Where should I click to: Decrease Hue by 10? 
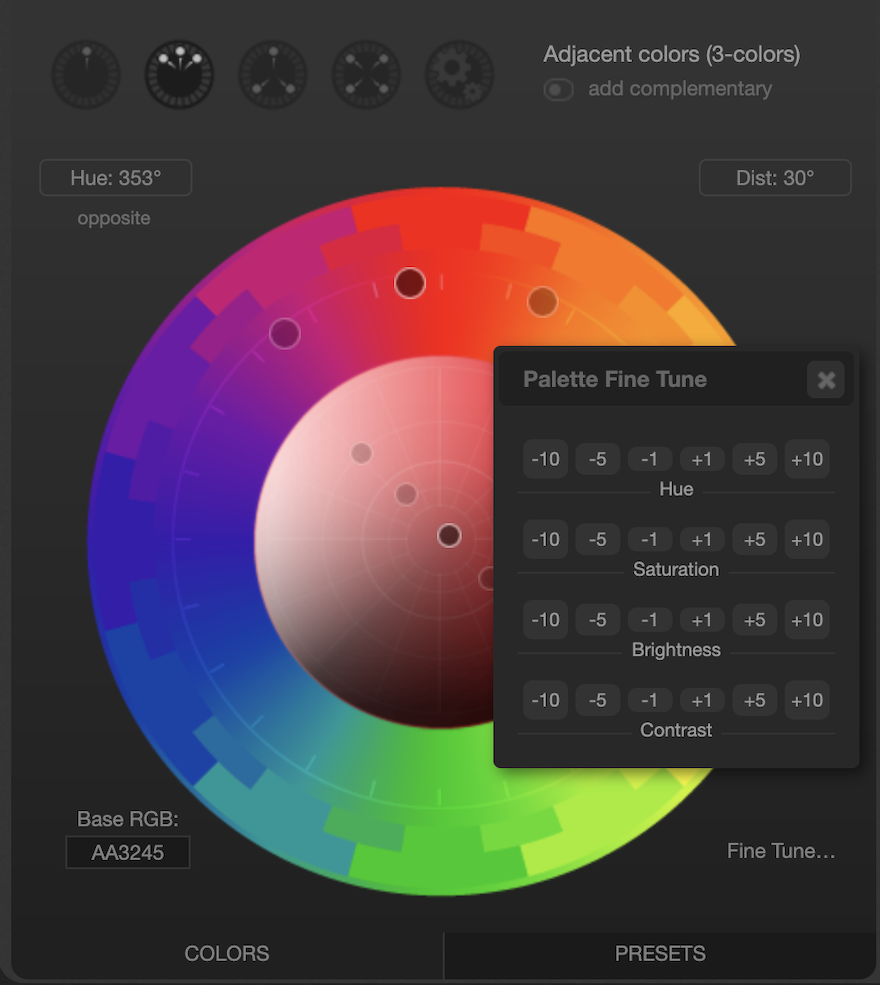coord(545,459)
